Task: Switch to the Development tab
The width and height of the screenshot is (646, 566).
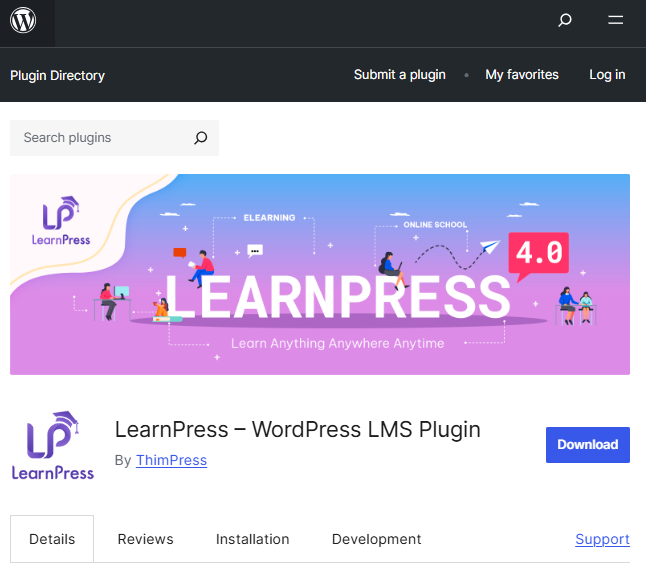Action: click(377, 539)
